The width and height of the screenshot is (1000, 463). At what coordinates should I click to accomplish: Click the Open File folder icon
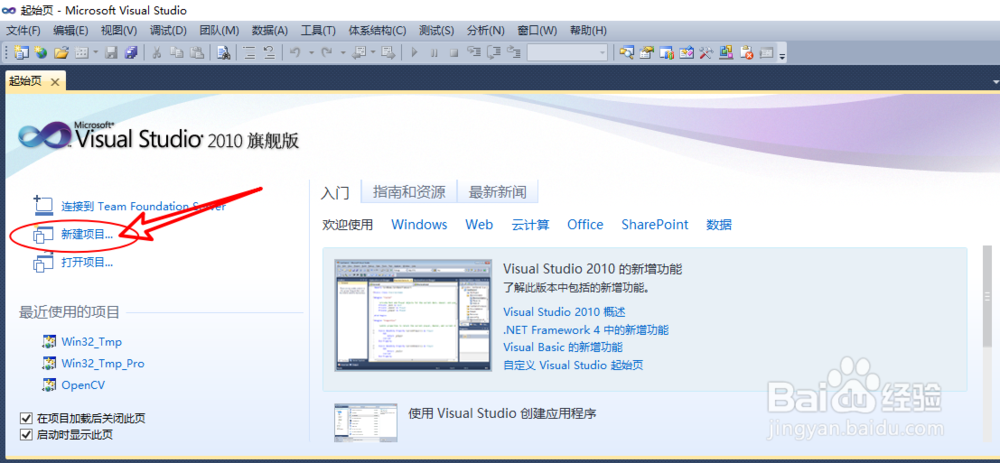61,53
